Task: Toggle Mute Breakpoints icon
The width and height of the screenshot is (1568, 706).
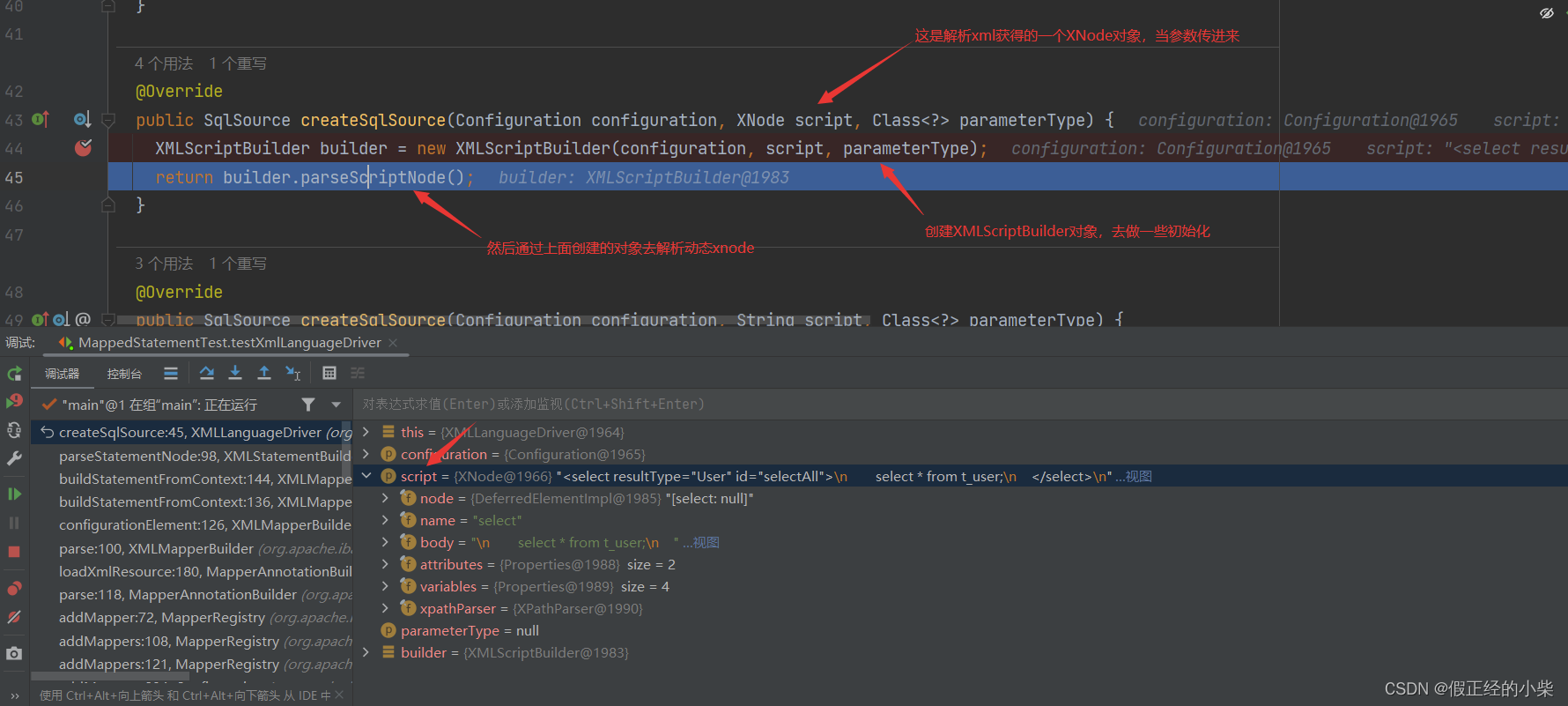Action: point(14,617)
